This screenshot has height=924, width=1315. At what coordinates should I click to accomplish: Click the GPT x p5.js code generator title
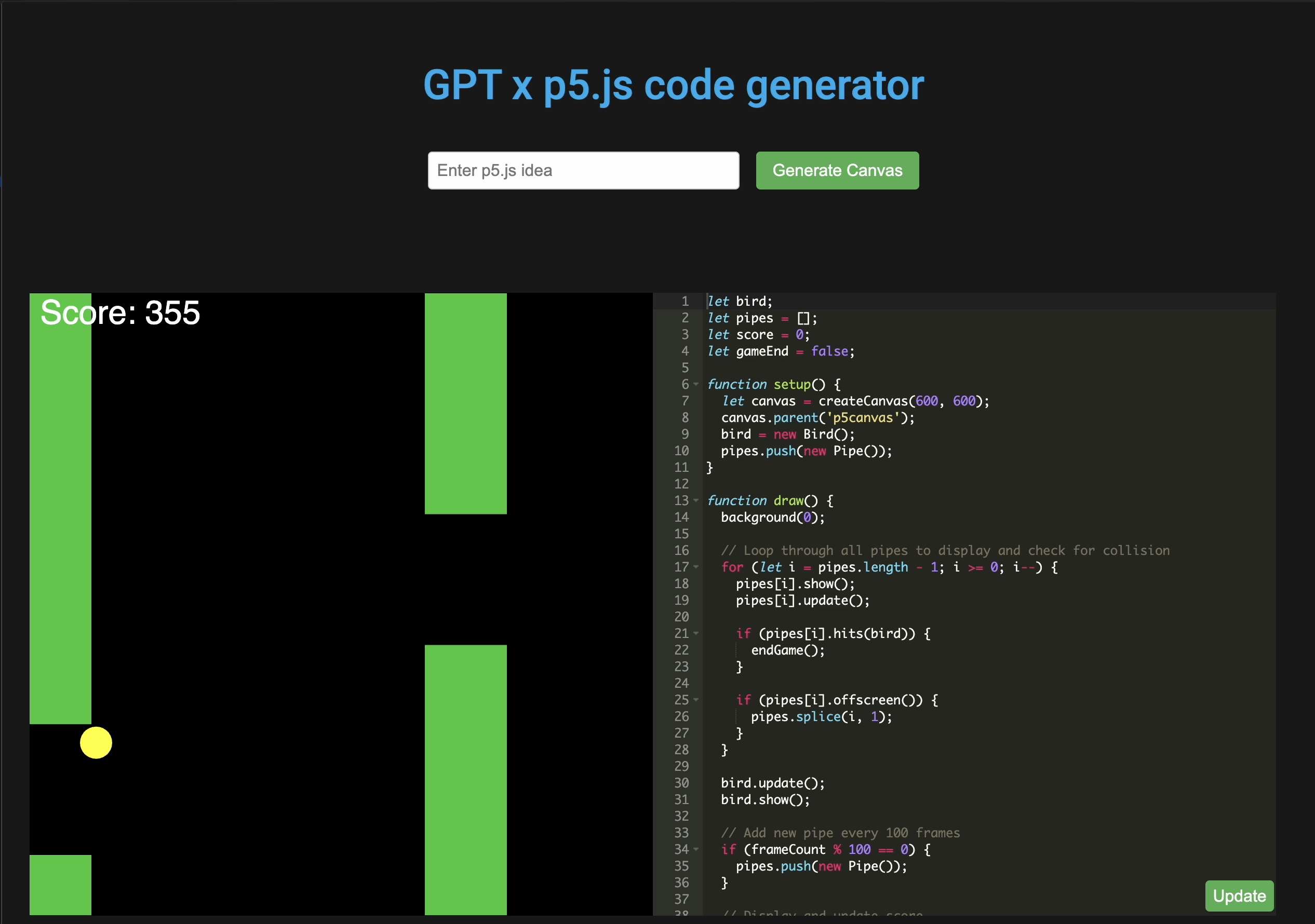point(674,86)
